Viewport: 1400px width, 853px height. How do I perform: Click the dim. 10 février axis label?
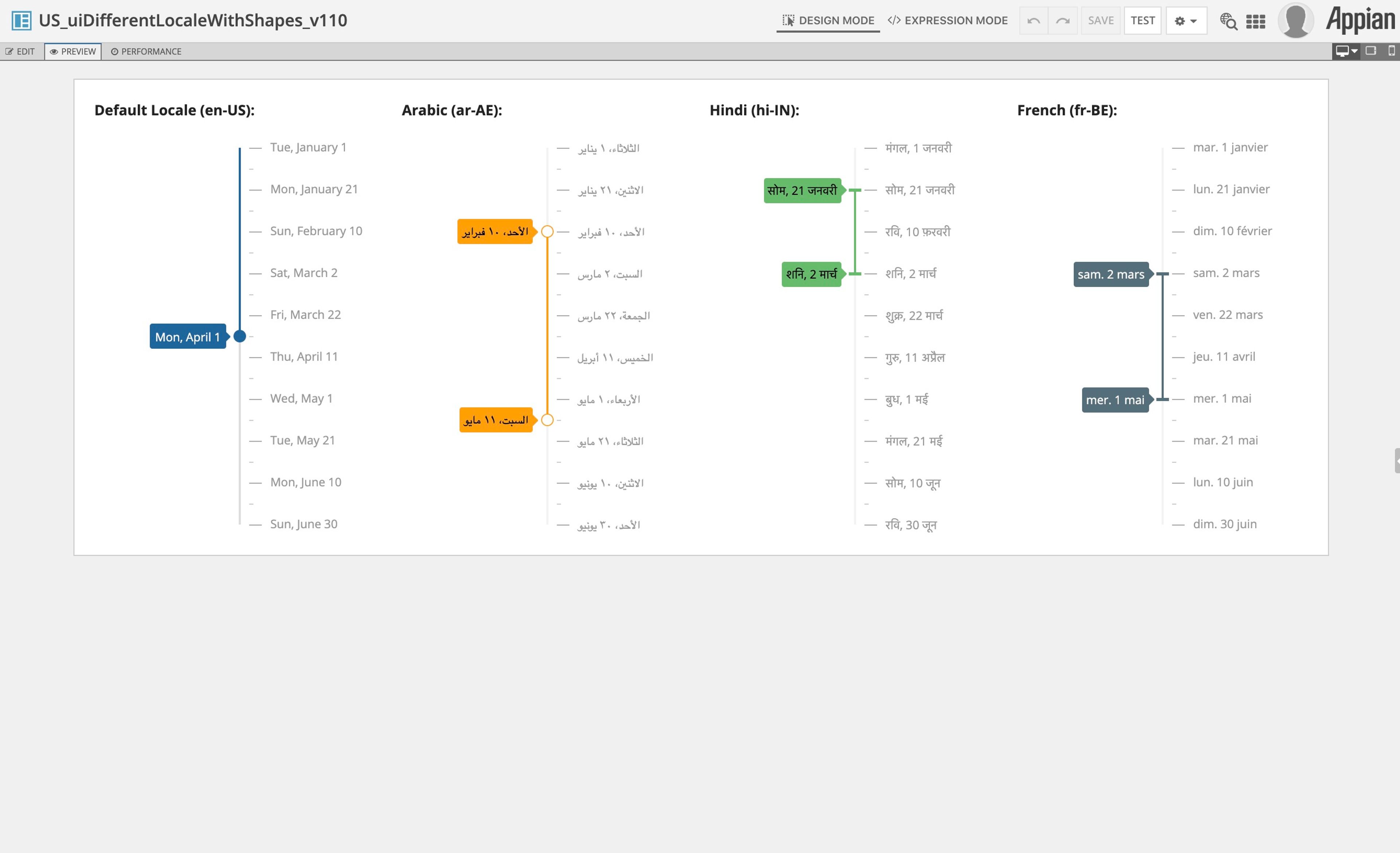pyautogui.click(x=1232, y=231)
